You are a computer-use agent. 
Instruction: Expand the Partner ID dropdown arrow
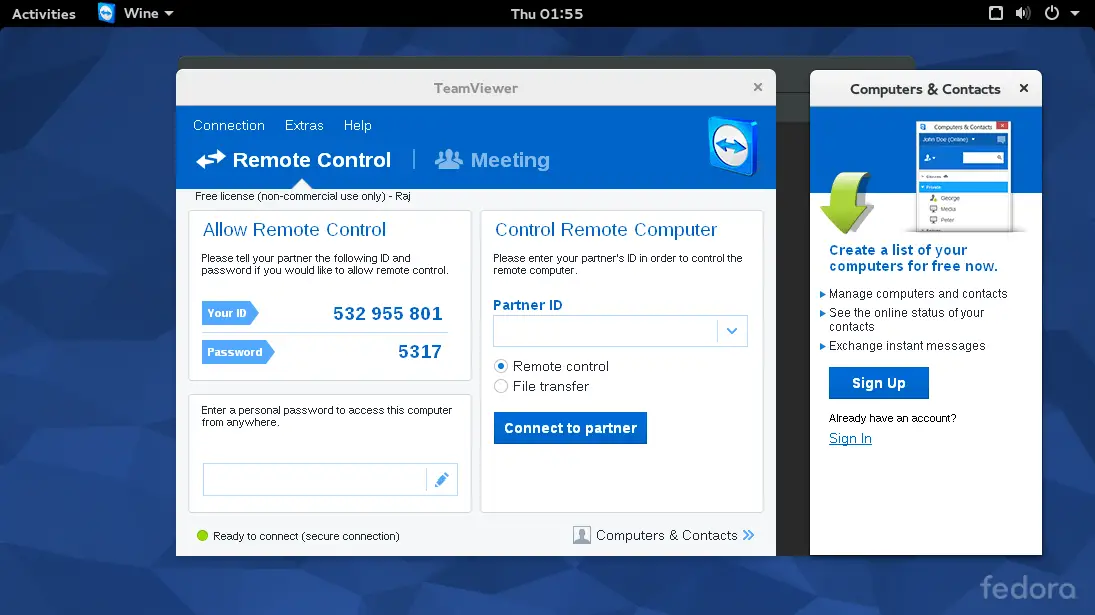point(732,331)
